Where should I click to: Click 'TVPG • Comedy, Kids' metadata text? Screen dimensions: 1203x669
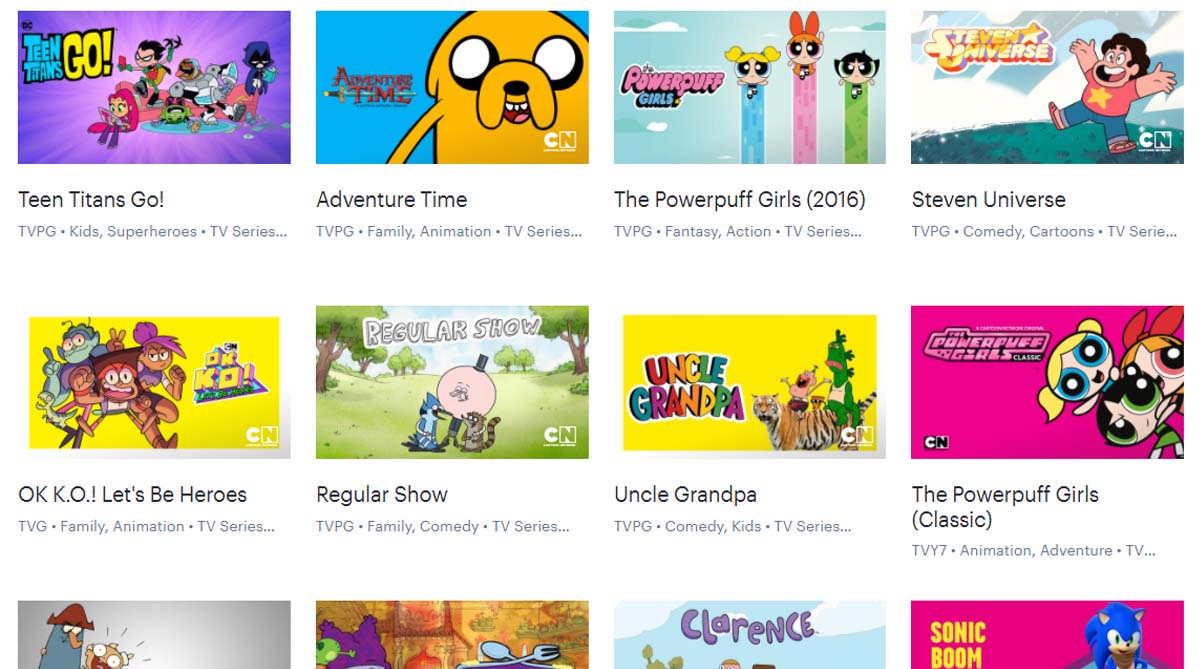(733, 526)
